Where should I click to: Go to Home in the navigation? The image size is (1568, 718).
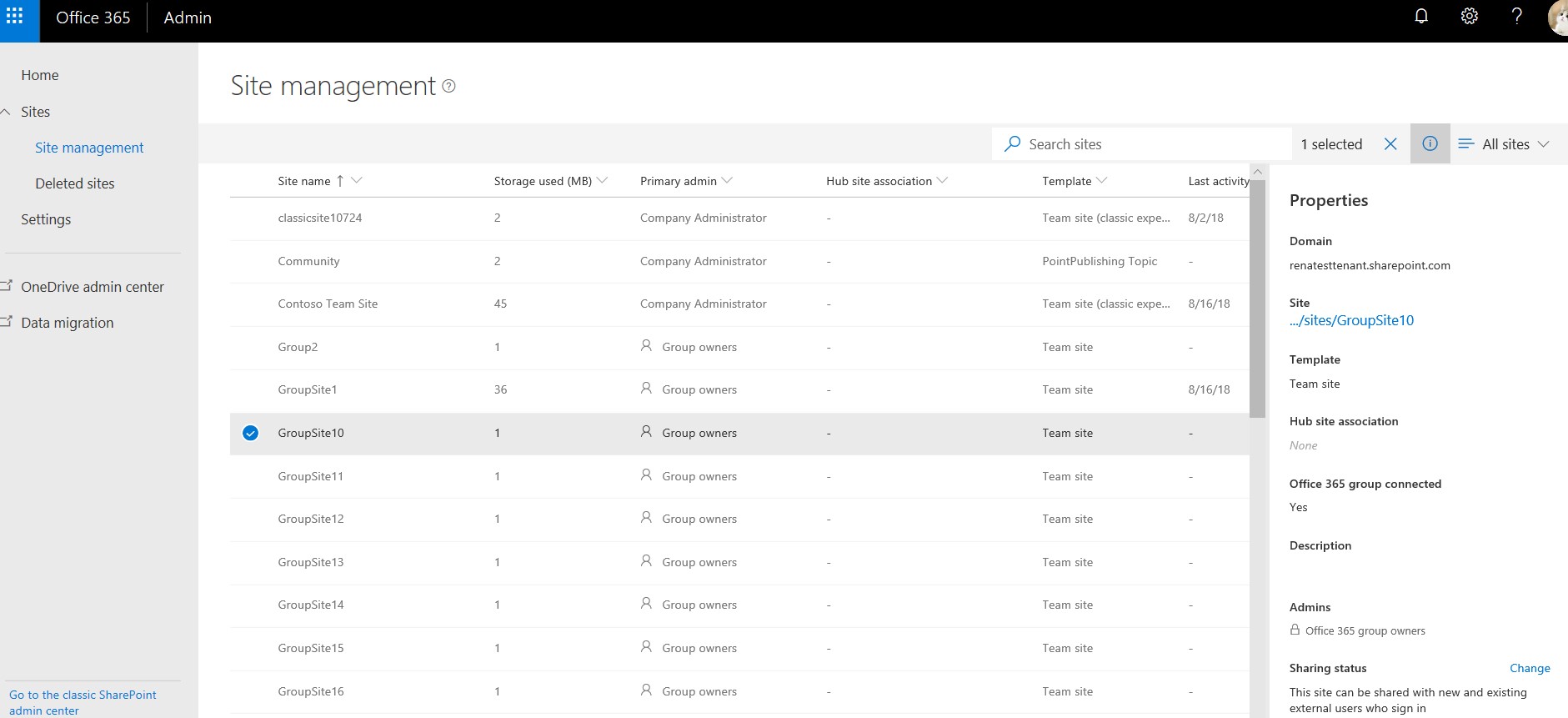coord(40,75)
